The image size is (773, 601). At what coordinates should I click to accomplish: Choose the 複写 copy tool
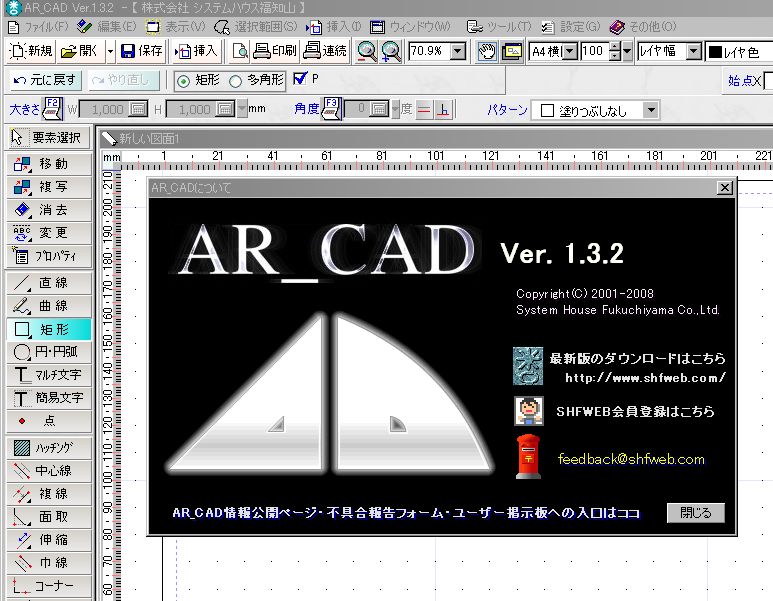pyautogui.click(x=49, y=187)
